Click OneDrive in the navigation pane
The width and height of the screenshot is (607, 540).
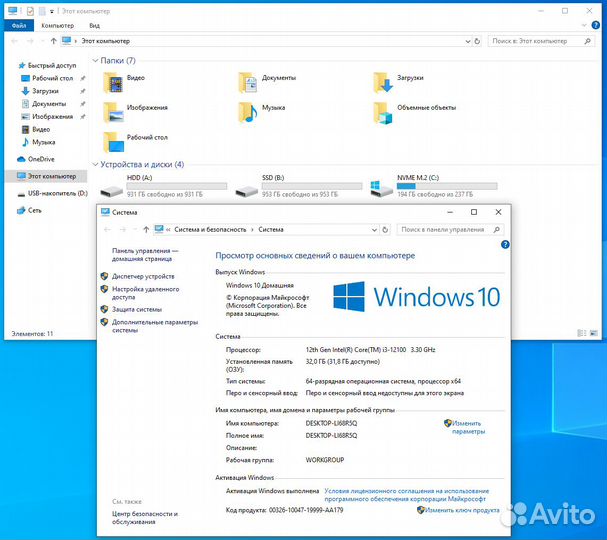pos(40,159)
